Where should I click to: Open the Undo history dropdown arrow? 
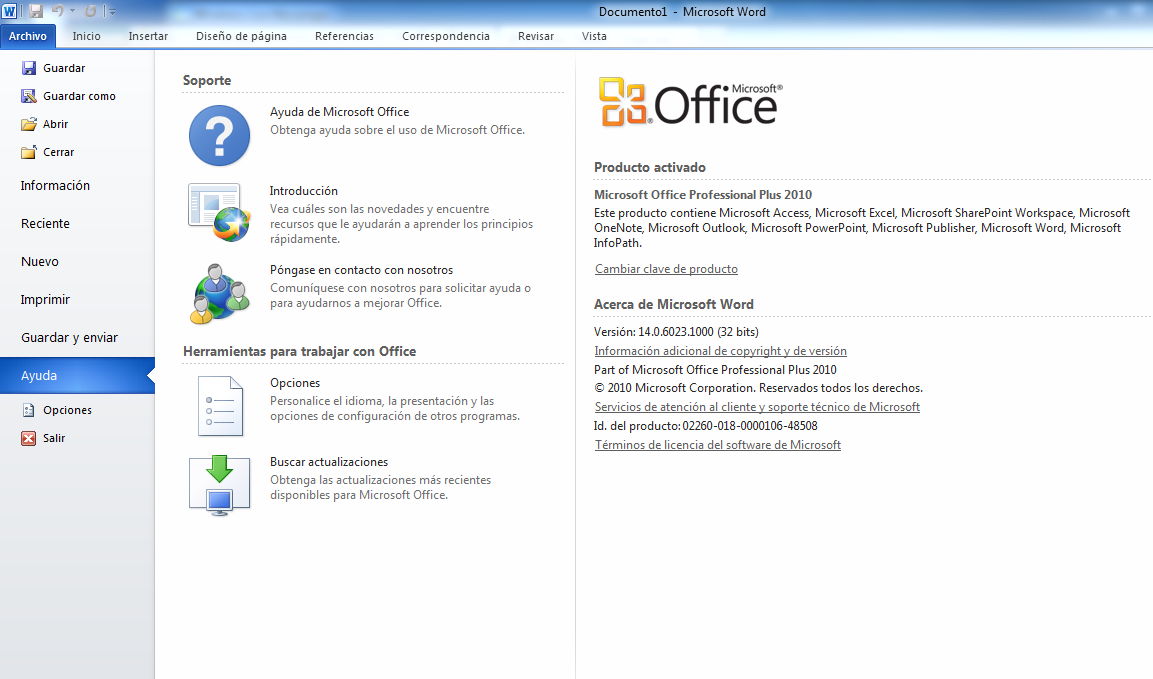tap(72, 11)
